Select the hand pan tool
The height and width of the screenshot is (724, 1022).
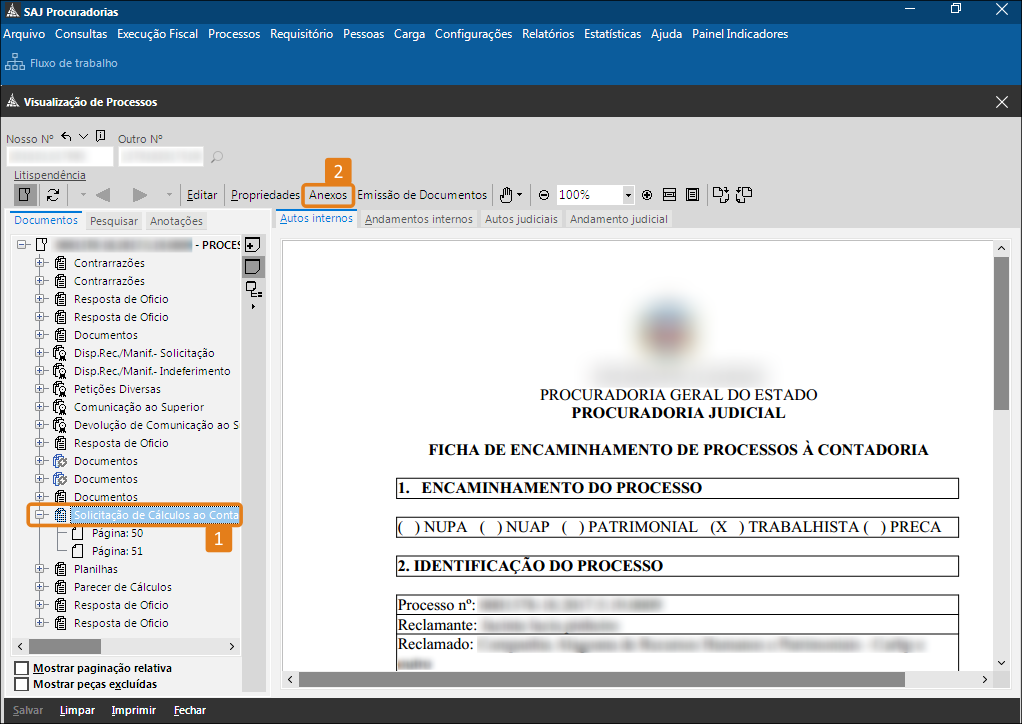[x=507, y=195]
